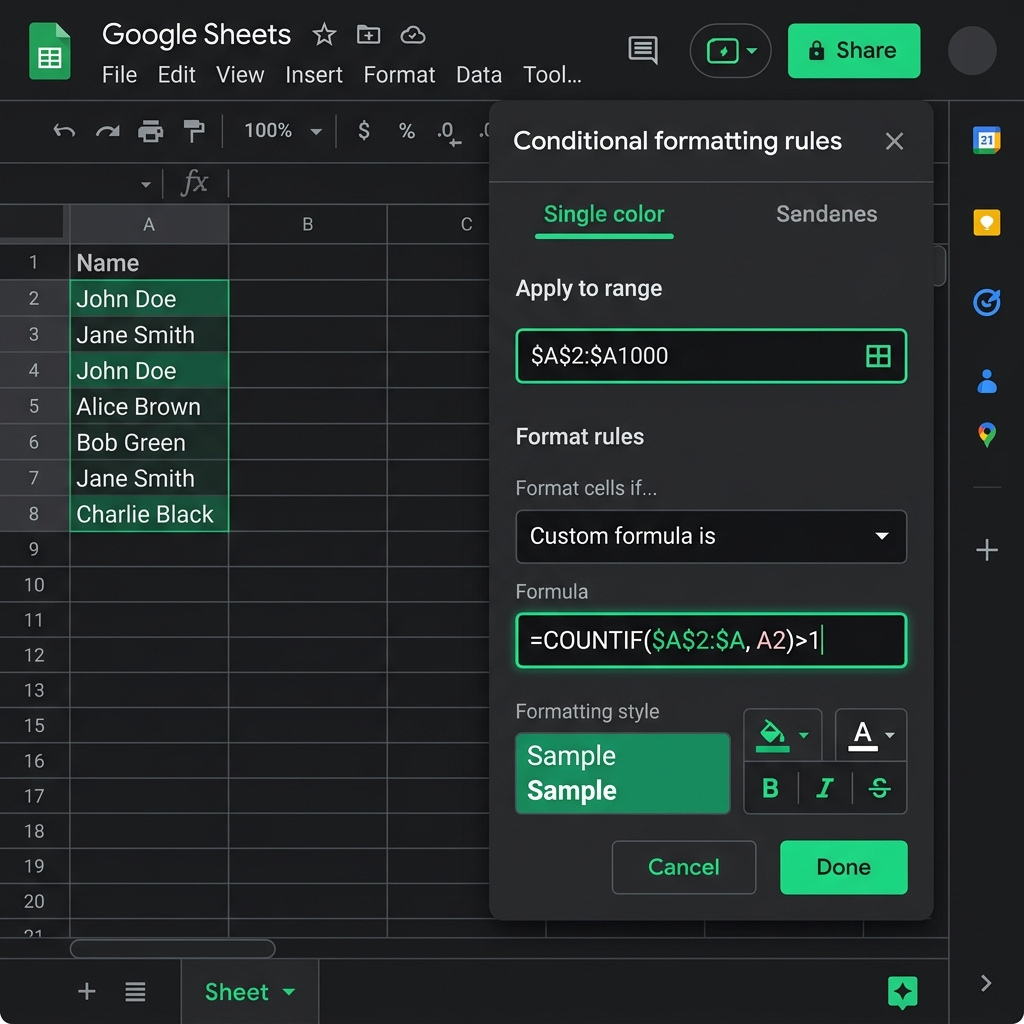1024x1024 pixels.
Task: Activate the paint format tool
Action: [x=193, y=131]
